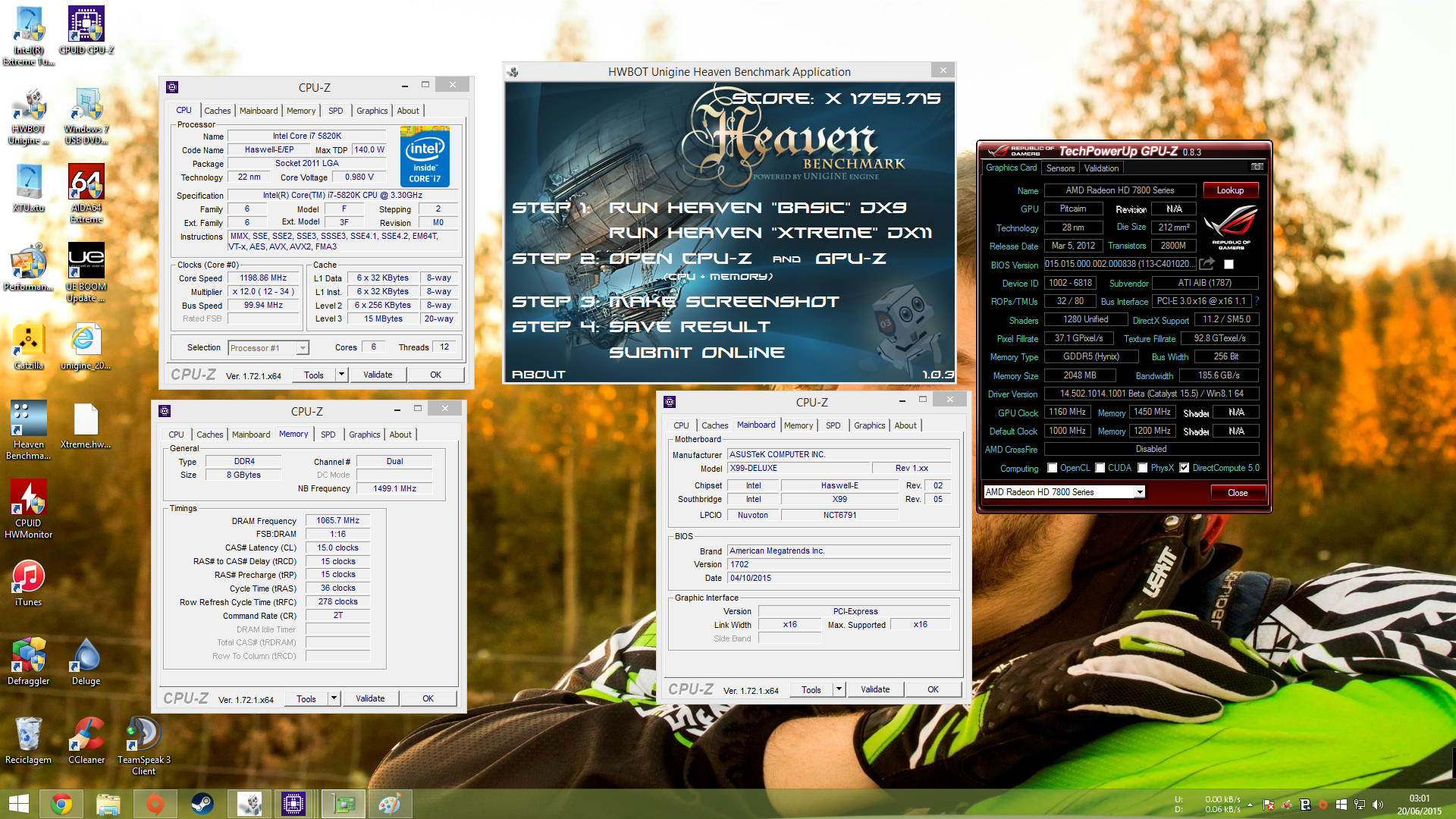Open the Mainboard tab in CPU-Z Memory window
The width and height of the screenshot is (1456, 819).
tap(251, 435)
